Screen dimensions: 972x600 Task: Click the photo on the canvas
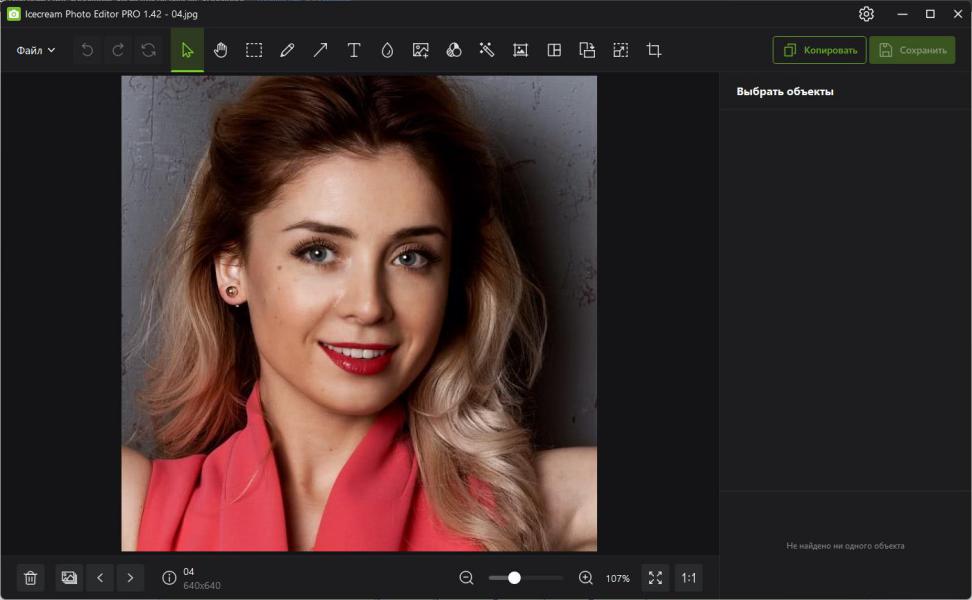pos(359,314)
